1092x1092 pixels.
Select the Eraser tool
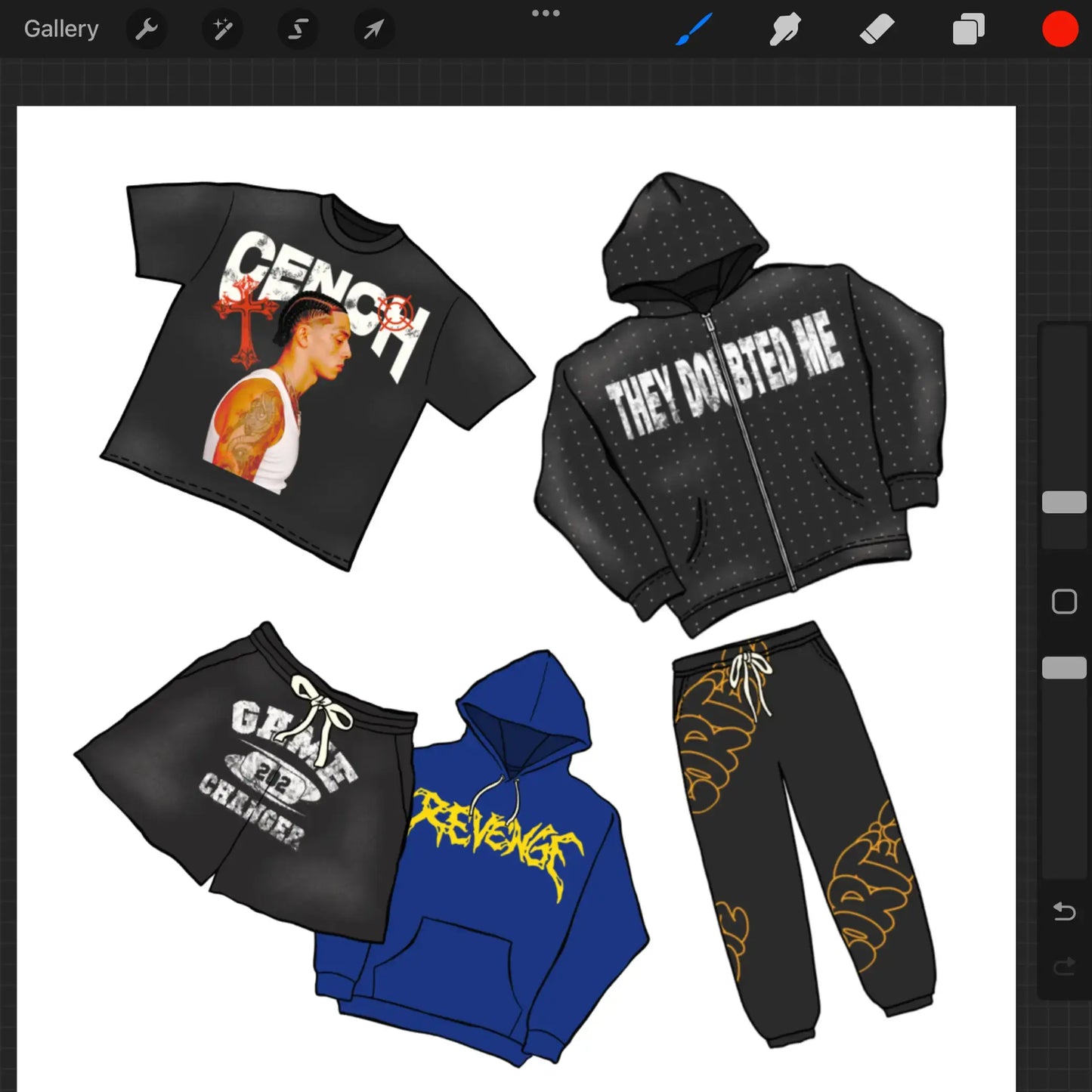(x=877, y=29)
